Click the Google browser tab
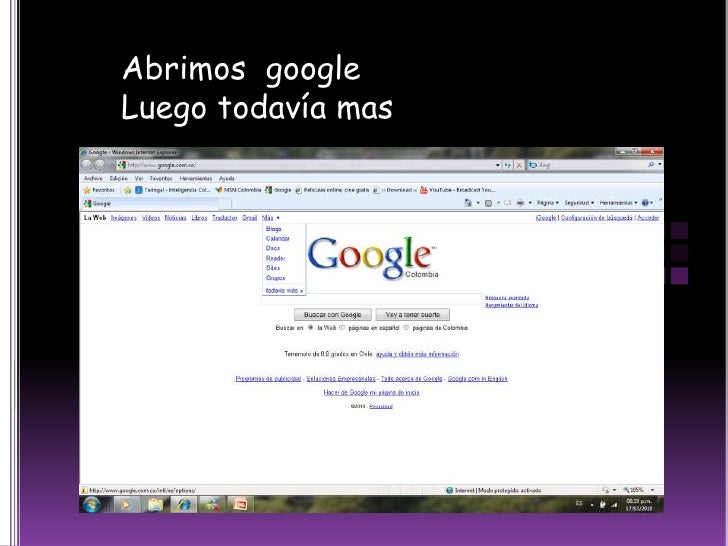 coord(150,203)
